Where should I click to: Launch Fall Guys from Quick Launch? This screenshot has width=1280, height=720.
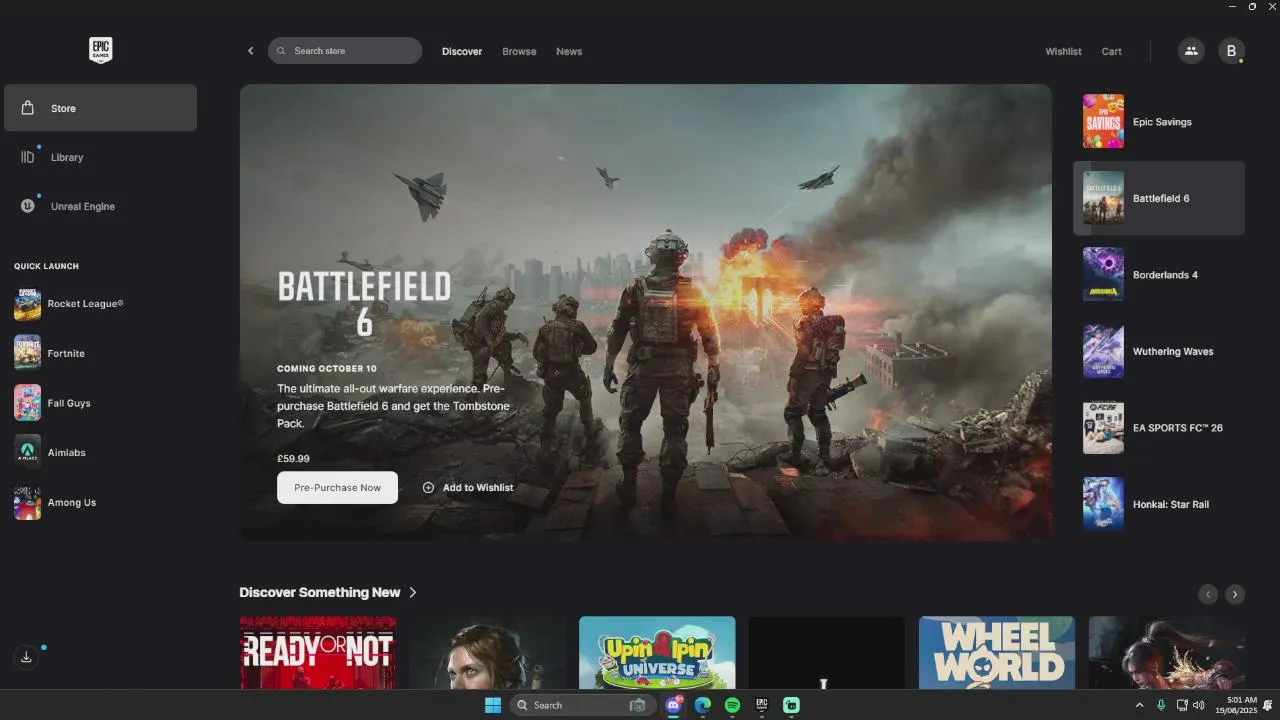coord(53,403)
